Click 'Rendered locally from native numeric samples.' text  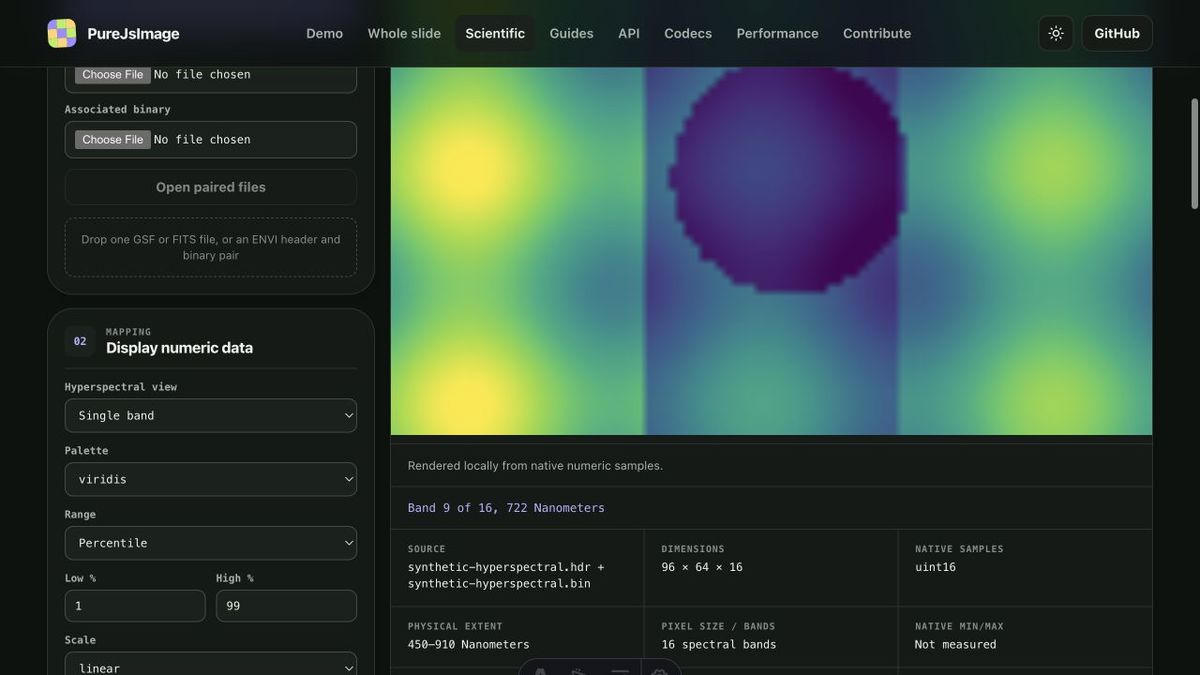click(535, 466)
